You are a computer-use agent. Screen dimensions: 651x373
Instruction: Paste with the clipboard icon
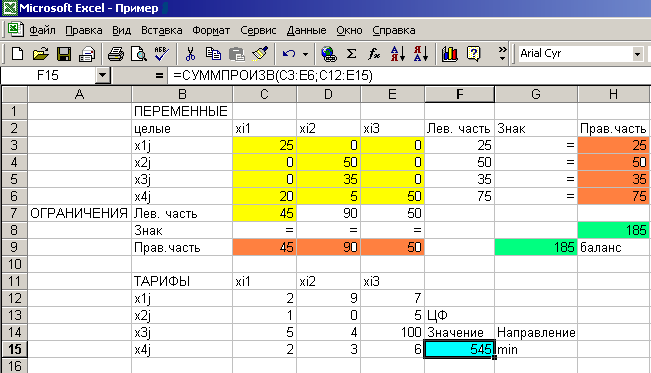(237, 54)
